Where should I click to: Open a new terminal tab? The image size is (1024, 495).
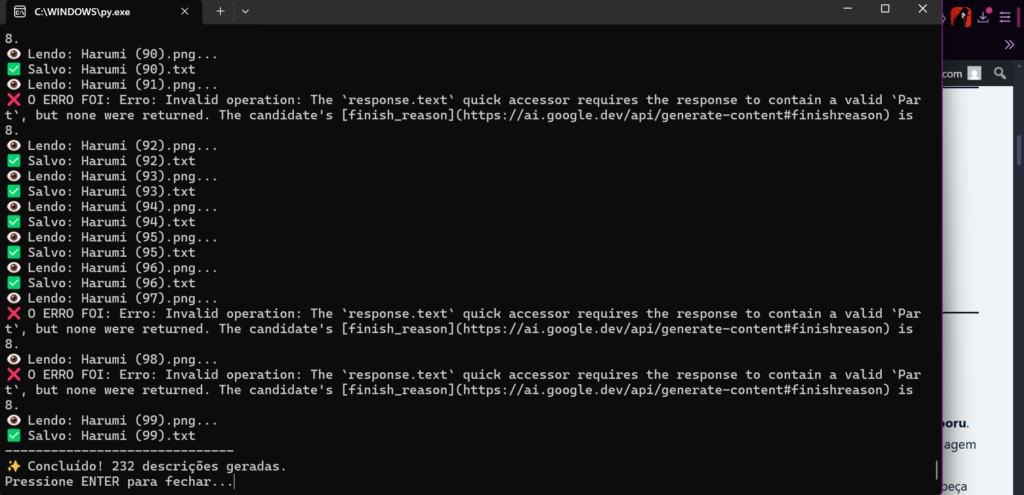220,10
